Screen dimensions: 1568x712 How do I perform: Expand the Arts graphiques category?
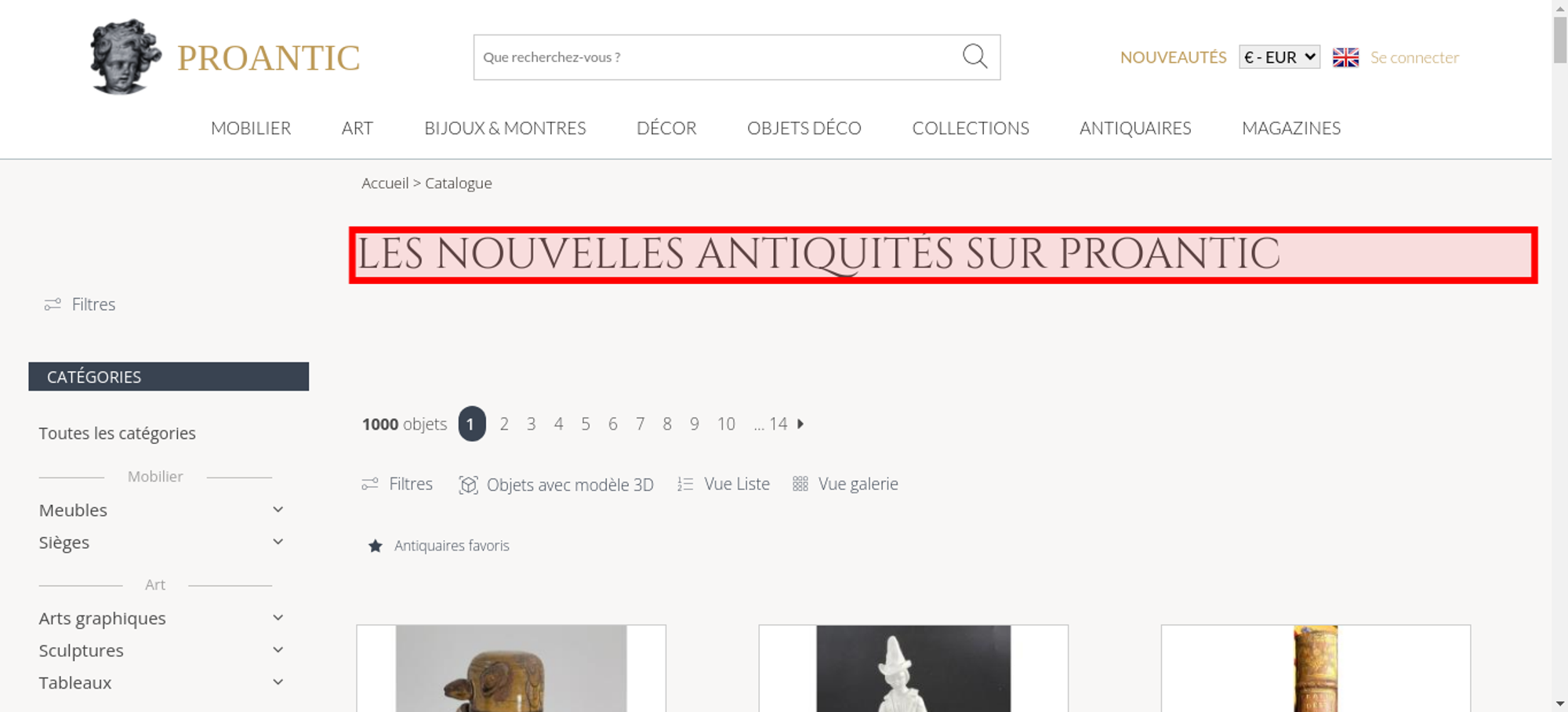coord(161,618)
